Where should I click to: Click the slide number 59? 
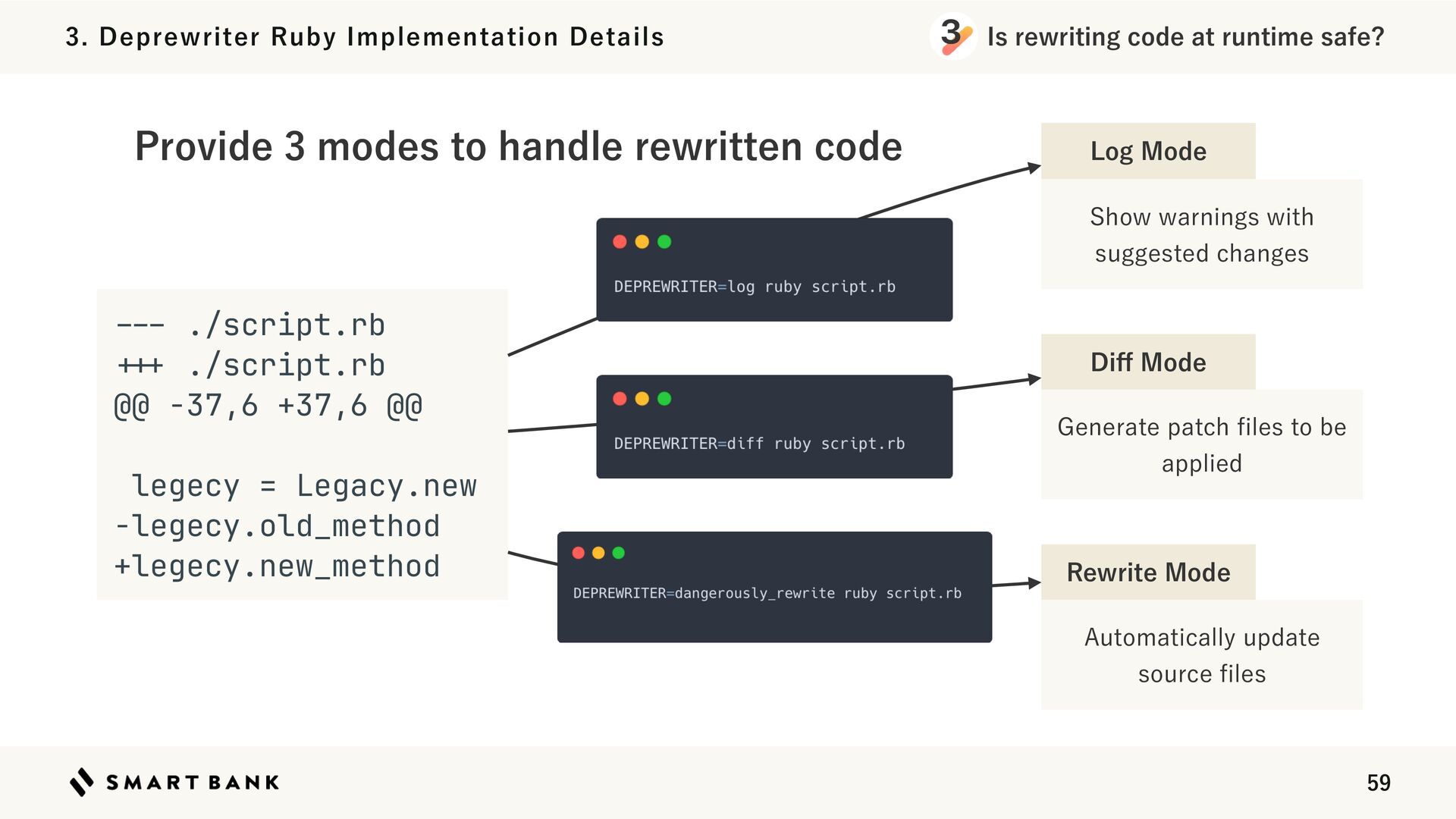click(1378, 783)
